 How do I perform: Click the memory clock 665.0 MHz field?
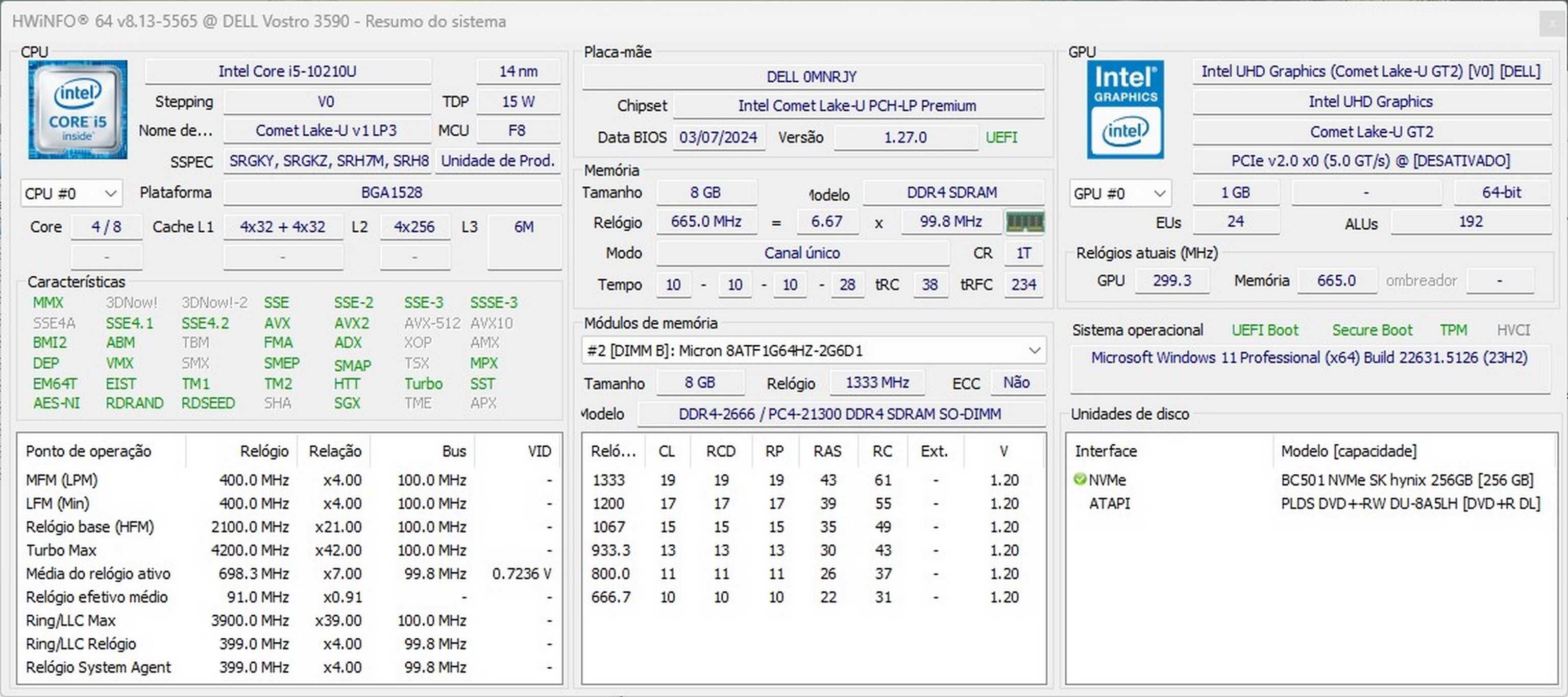pos(707,222)
